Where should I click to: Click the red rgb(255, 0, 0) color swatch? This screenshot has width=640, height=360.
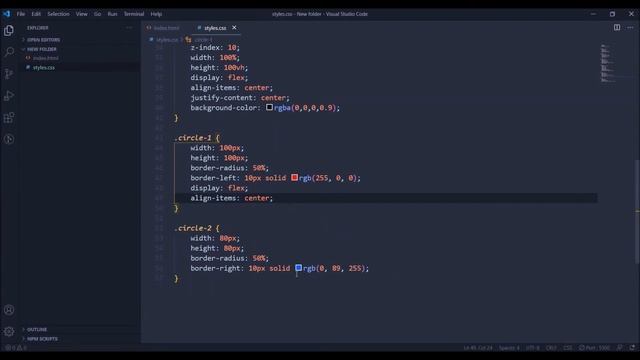(x=294, y=178)
